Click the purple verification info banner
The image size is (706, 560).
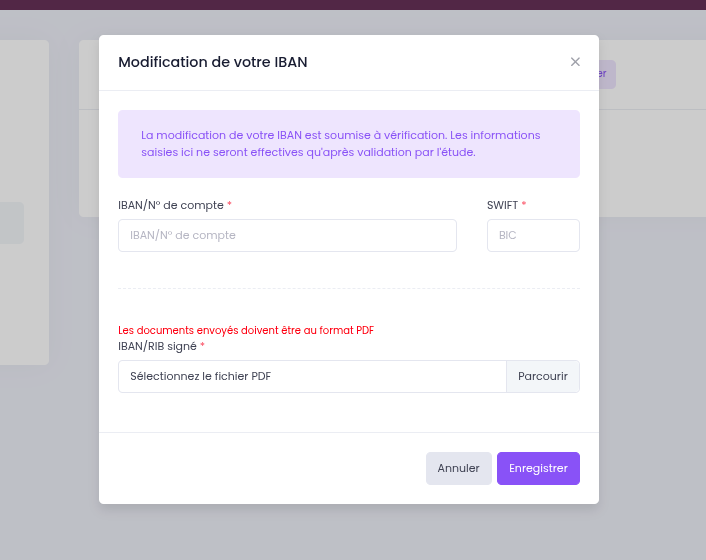click(x=349, y=144)
